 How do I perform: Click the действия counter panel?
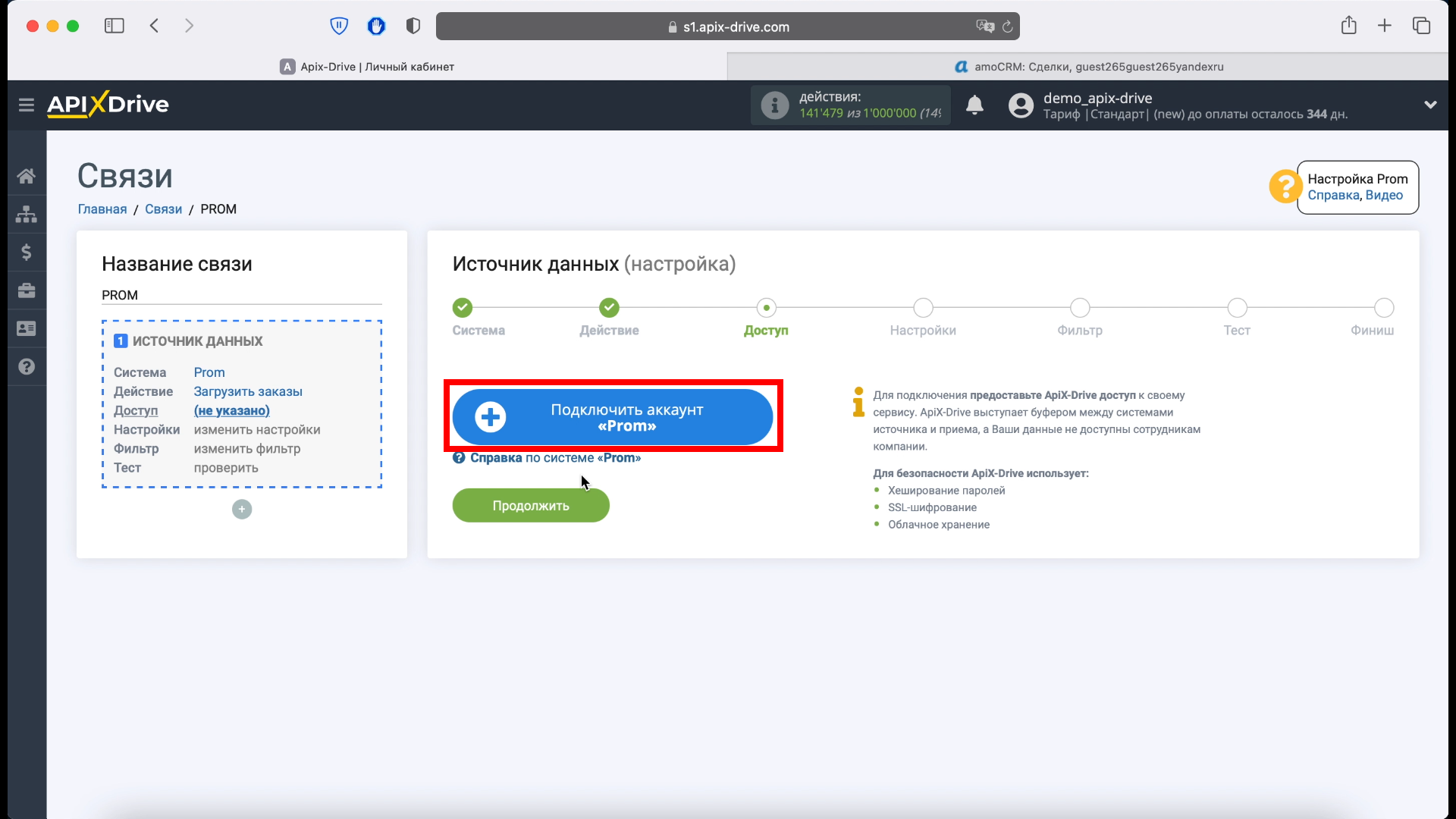coord(851,105)
